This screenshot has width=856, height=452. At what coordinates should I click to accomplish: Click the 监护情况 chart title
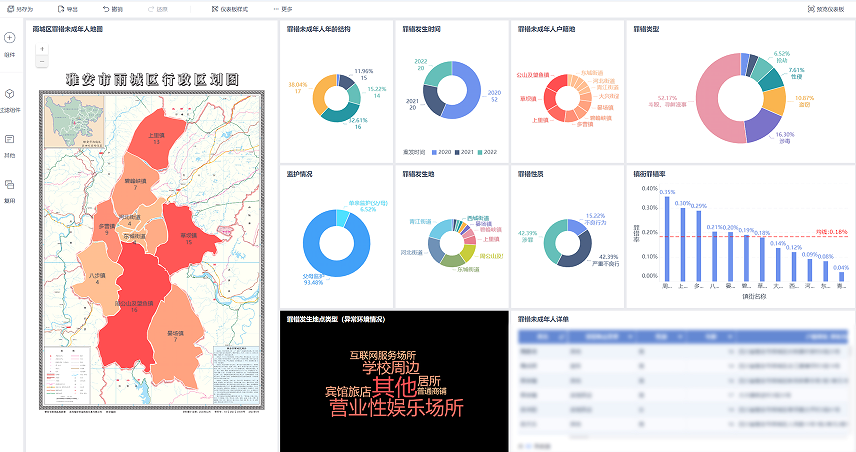click(300, 174)
